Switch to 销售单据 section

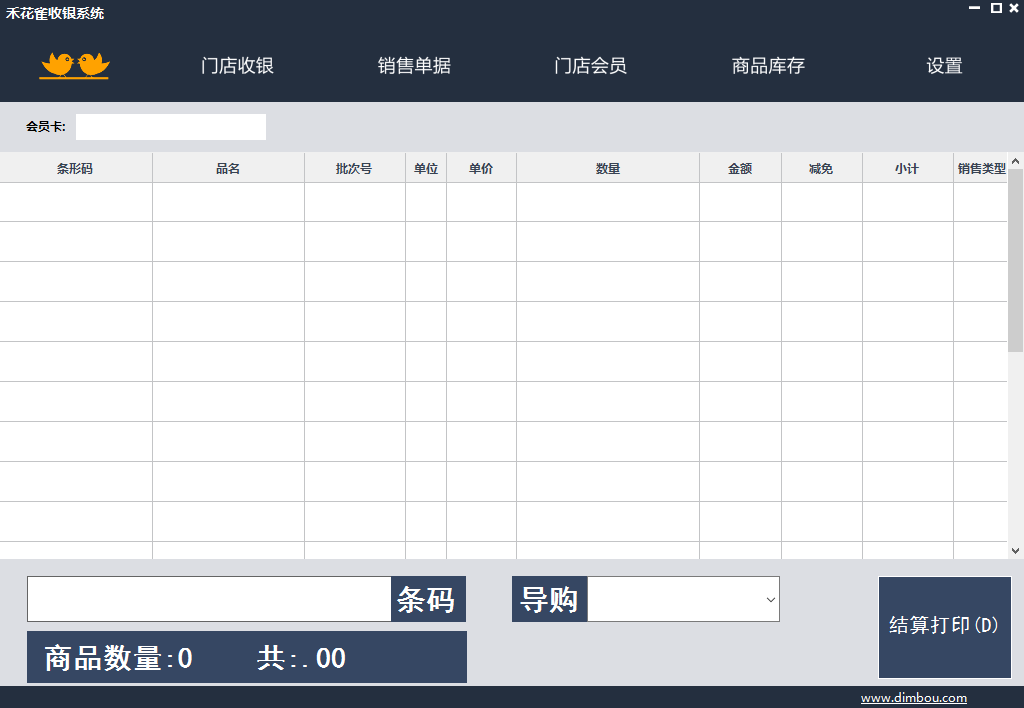(414, 65)
